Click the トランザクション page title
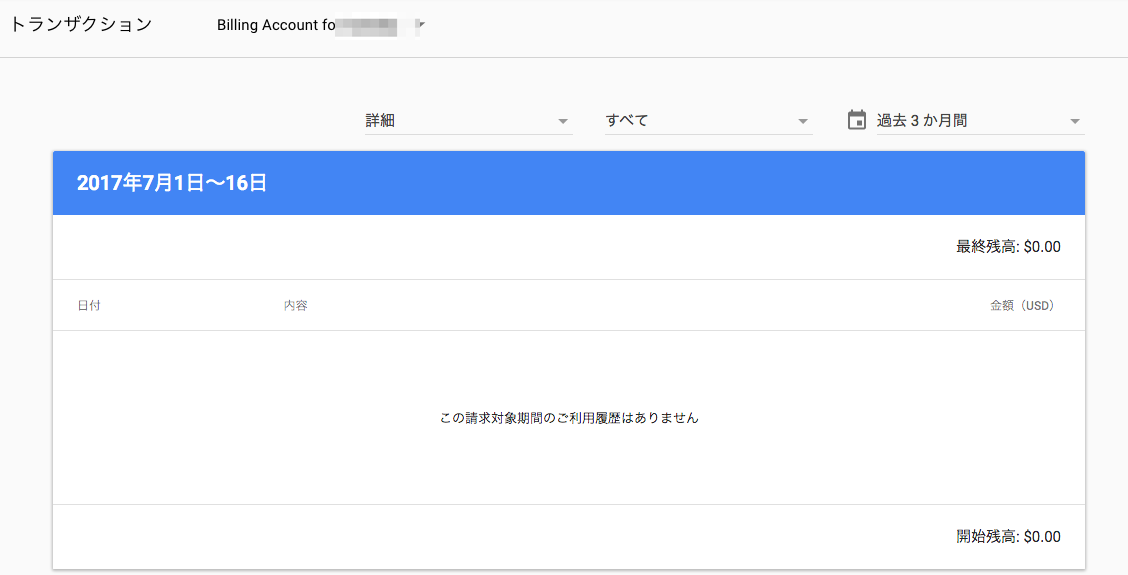This screenshot has height=575, width=1128. 80,25
